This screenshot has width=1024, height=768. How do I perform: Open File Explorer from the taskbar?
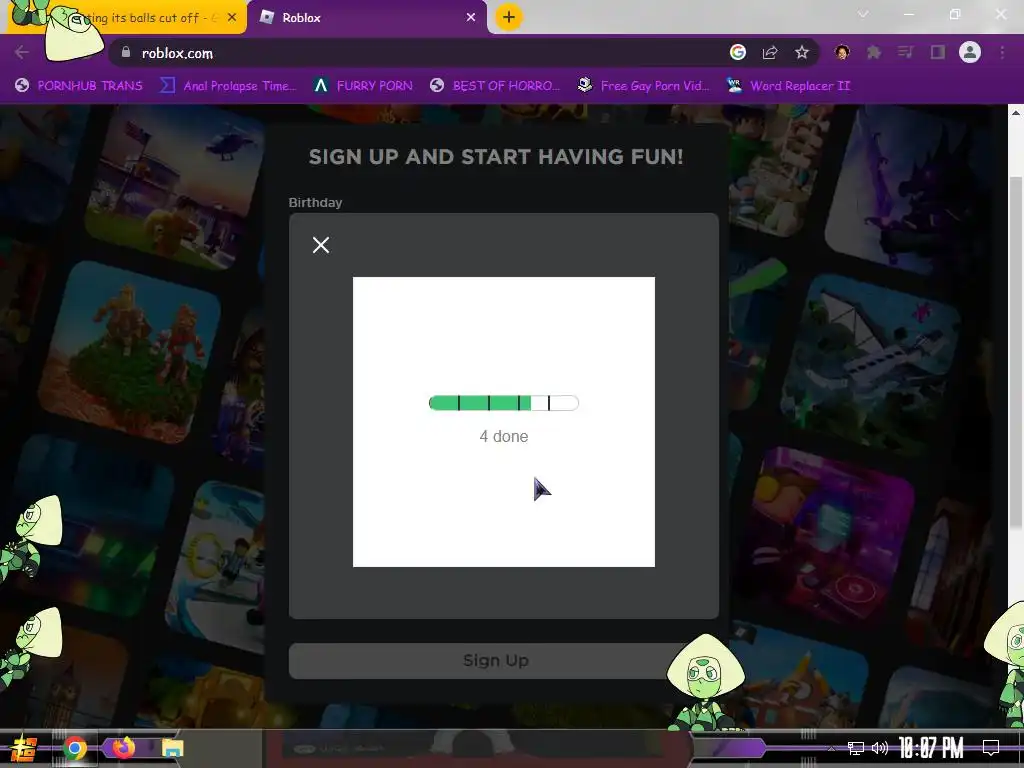[x=172, y=748]
